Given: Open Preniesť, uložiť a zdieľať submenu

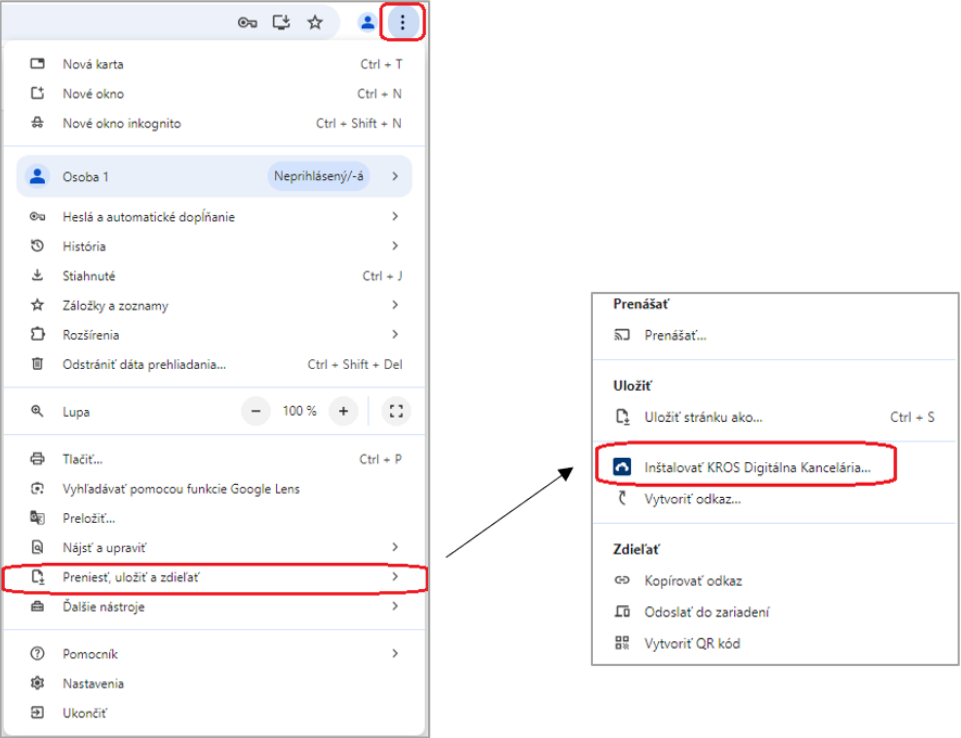Looking at the screenshot, I should click(x=215, y=578).
